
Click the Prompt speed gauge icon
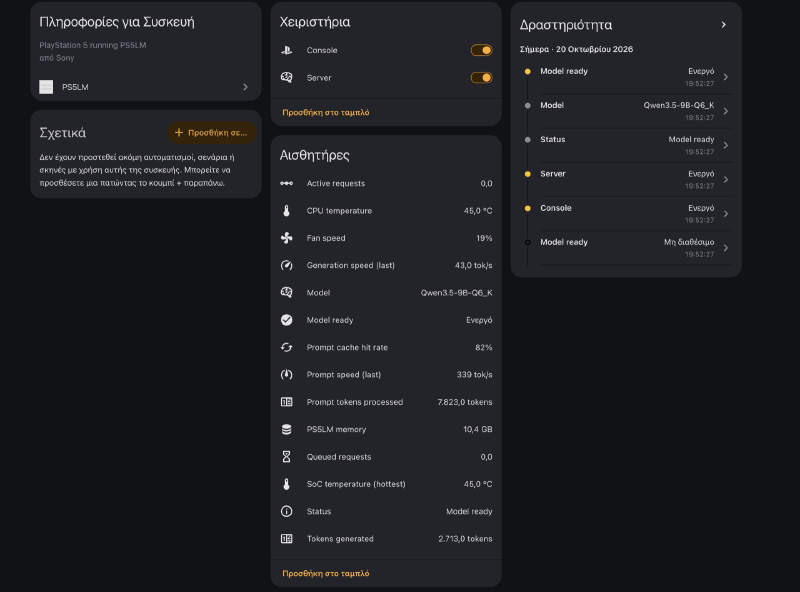[x=287, y=375]
